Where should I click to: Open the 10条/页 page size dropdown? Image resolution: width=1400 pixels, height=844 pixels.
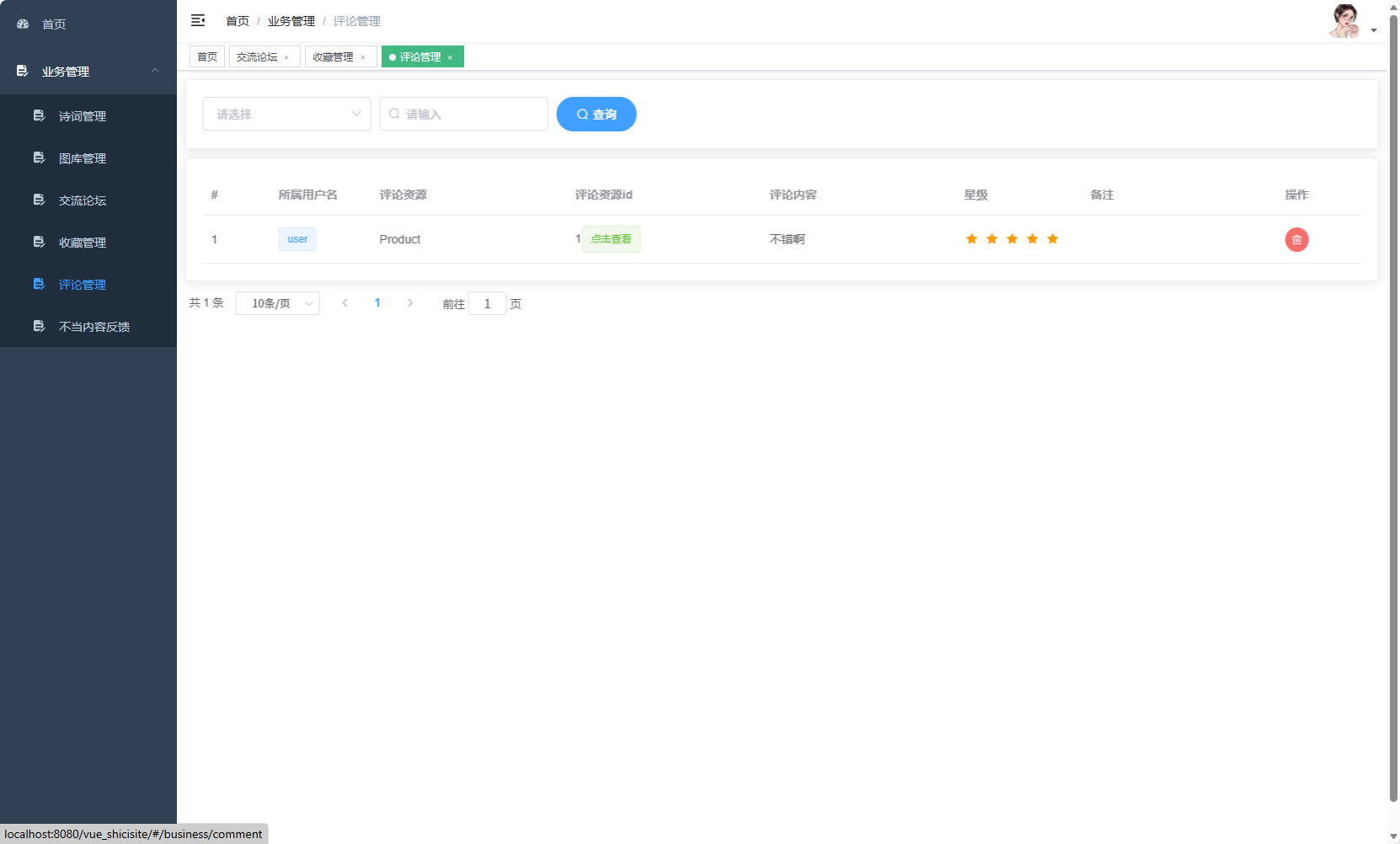[x=278, y=303]
